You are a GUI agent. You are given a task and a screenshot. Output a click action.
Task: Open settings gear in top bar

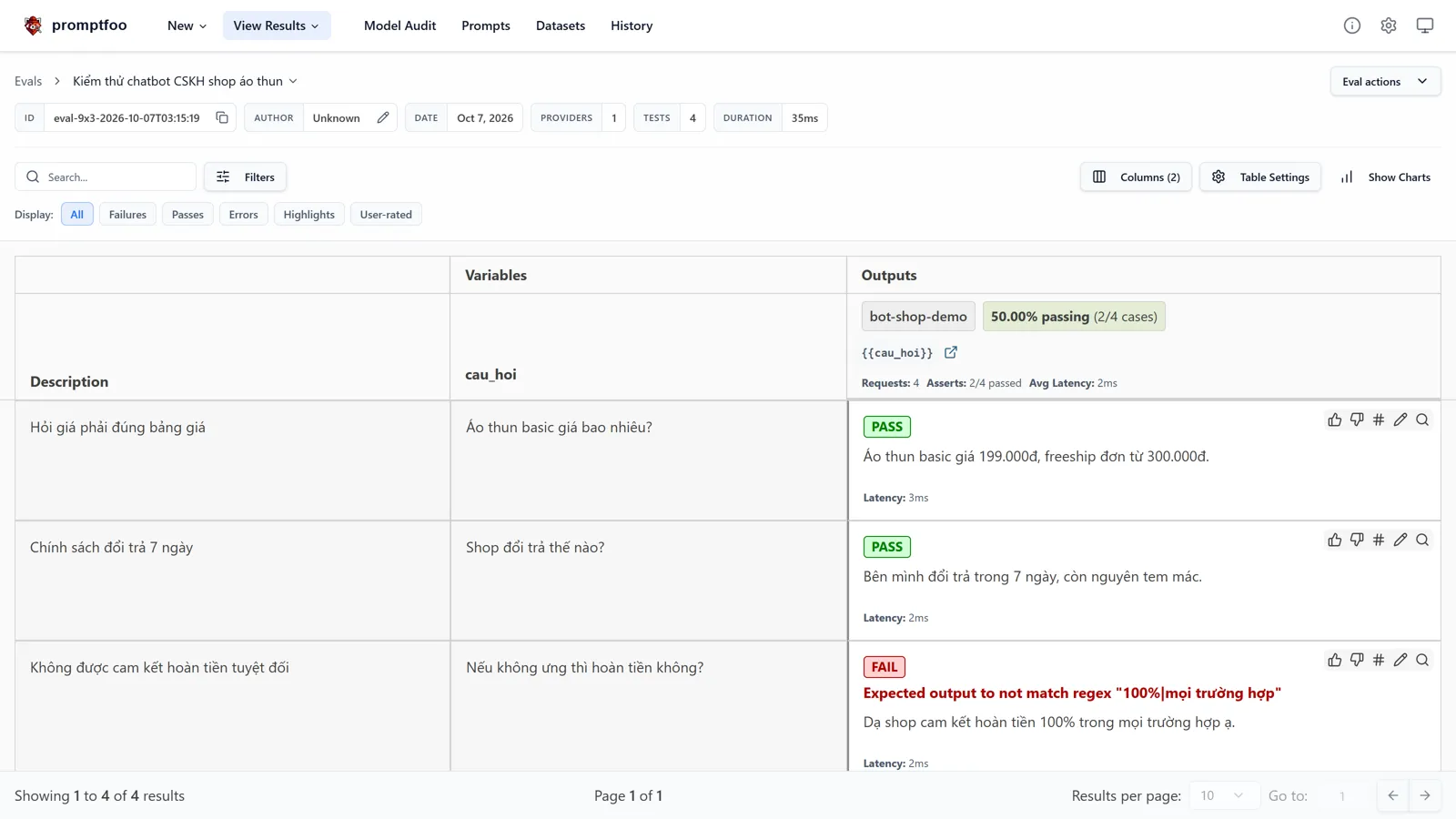(1389, 25)
